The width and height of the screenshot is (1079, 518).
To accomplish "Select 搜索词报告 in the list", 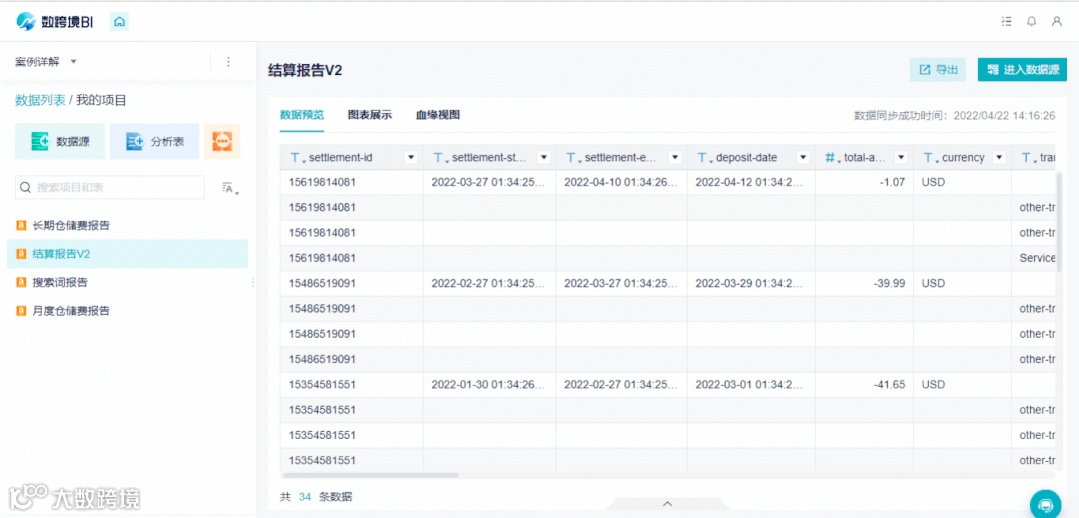I will click(x=127, y=282).
